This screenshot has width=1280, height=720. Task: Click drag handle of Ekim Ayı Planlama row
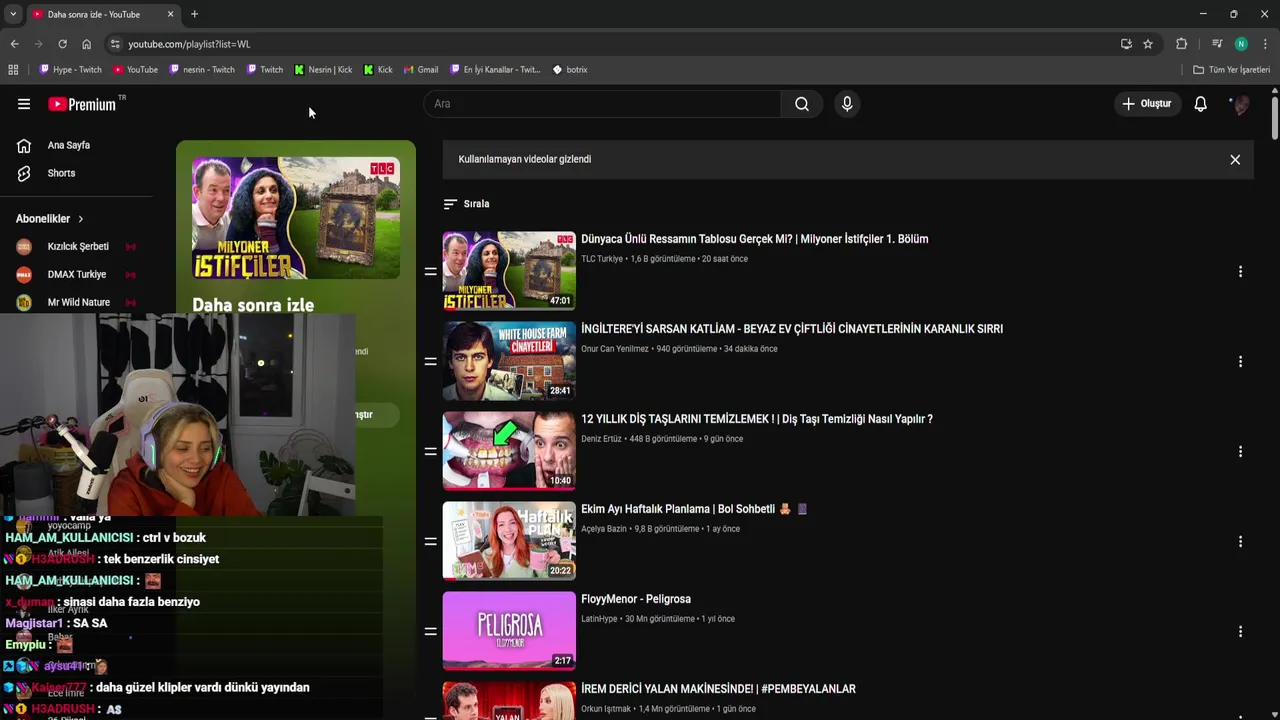[x=430, y=542]
